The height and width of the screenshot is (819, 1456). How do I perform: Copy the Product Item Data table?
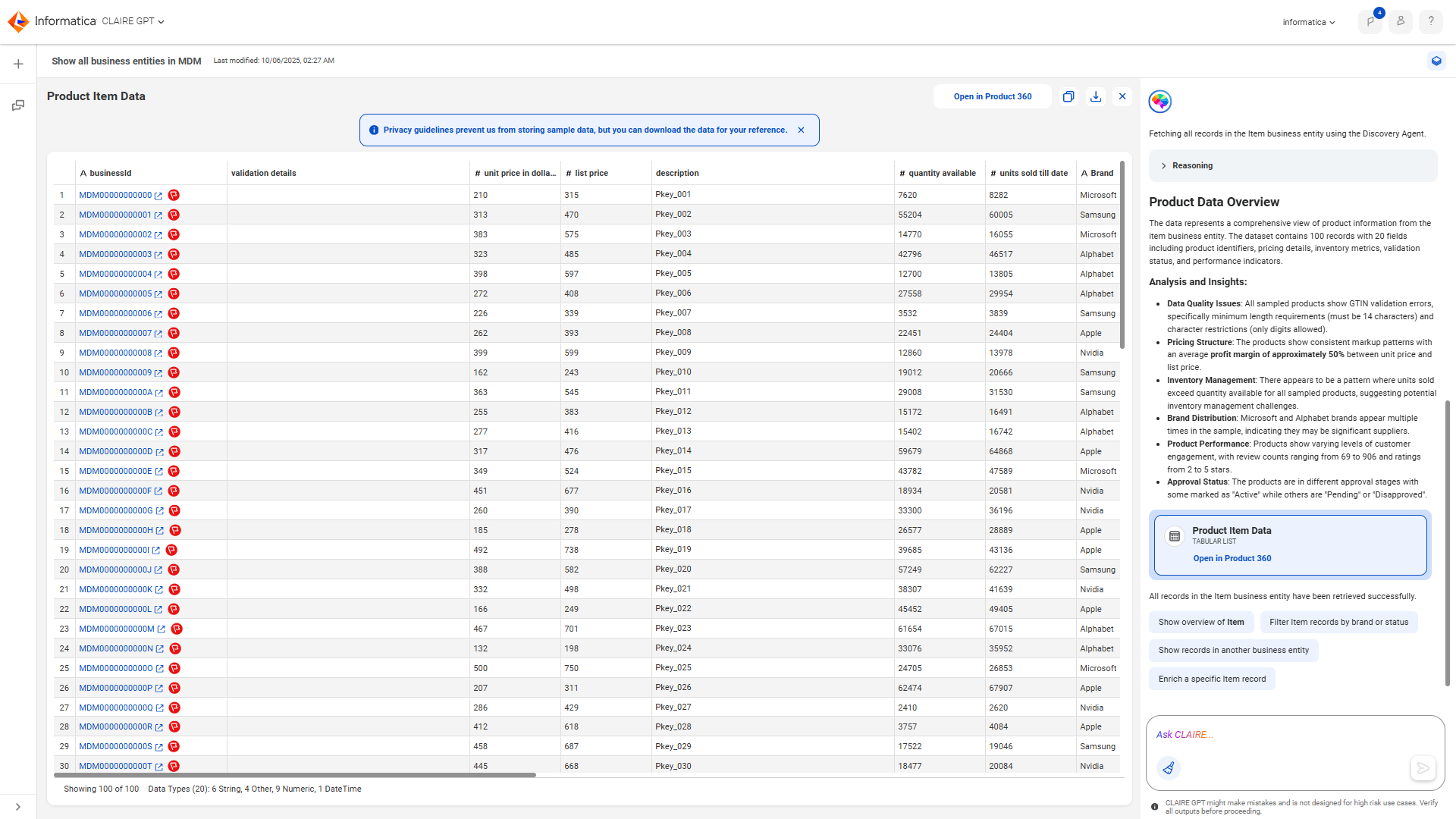tap(1068, 96)
